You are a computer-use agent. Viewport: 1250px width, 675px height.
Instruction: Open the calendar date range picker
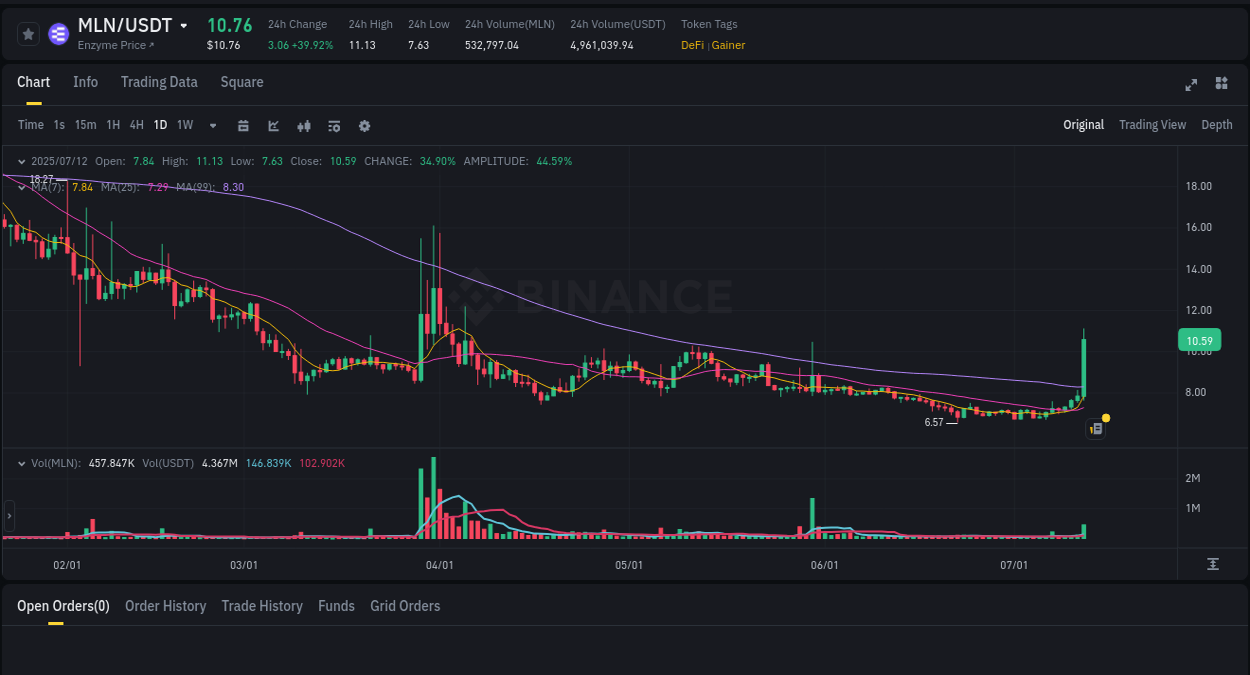pyautogui.click(x=243, y=126)
